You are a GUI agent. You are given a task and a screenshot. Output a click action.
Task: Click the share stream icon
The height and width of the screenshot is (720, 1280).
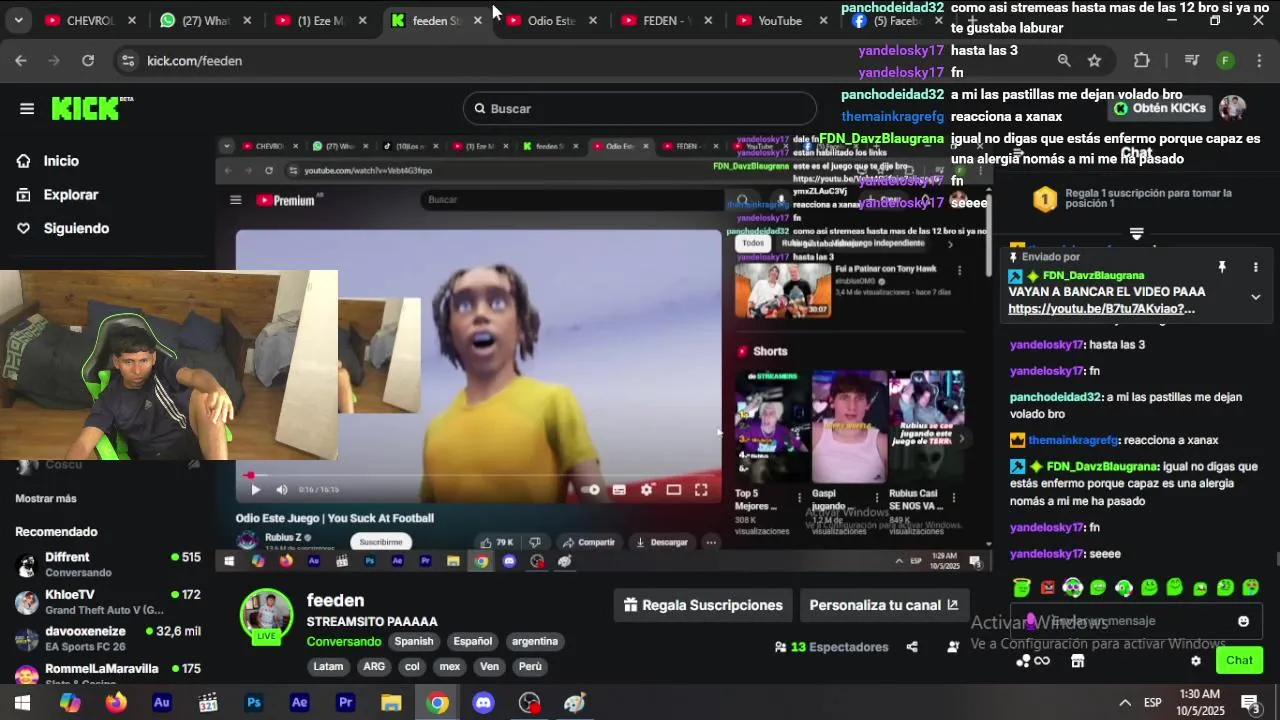(912, 647)
